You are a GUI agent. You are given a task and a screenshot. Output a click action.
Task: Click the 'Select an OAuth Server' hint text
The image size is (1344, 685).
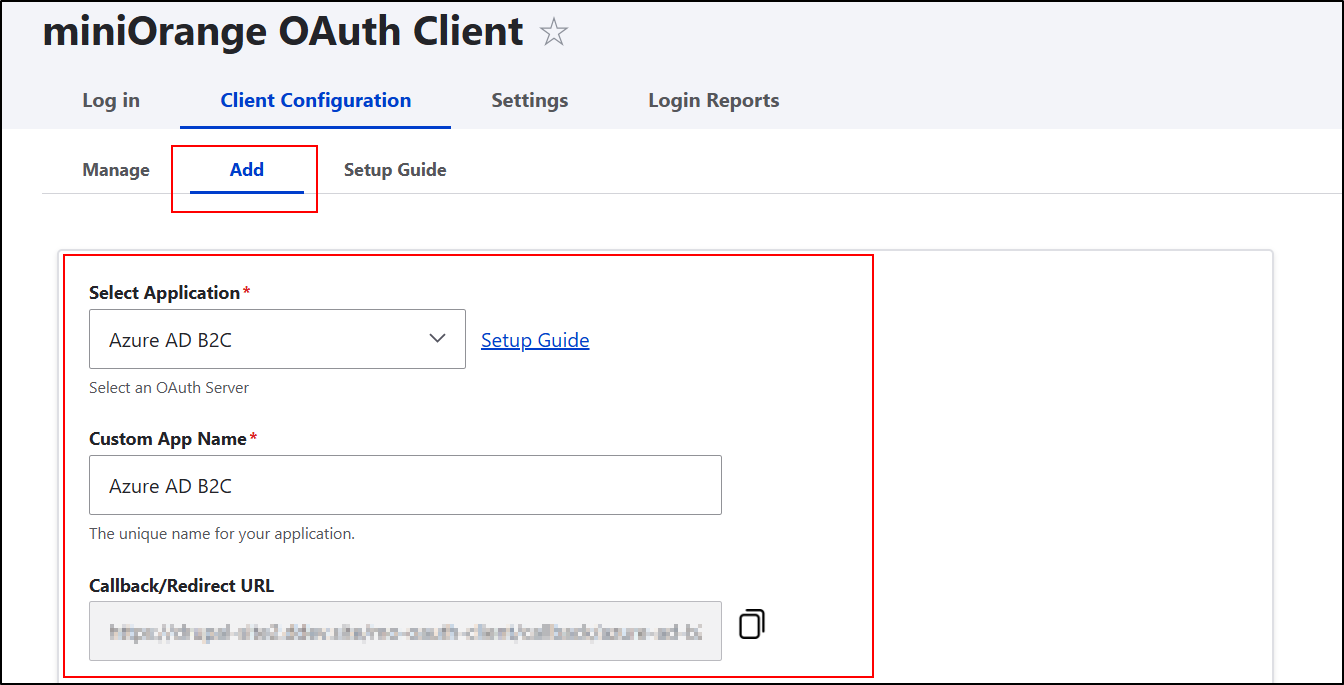(x=169, y=388)
